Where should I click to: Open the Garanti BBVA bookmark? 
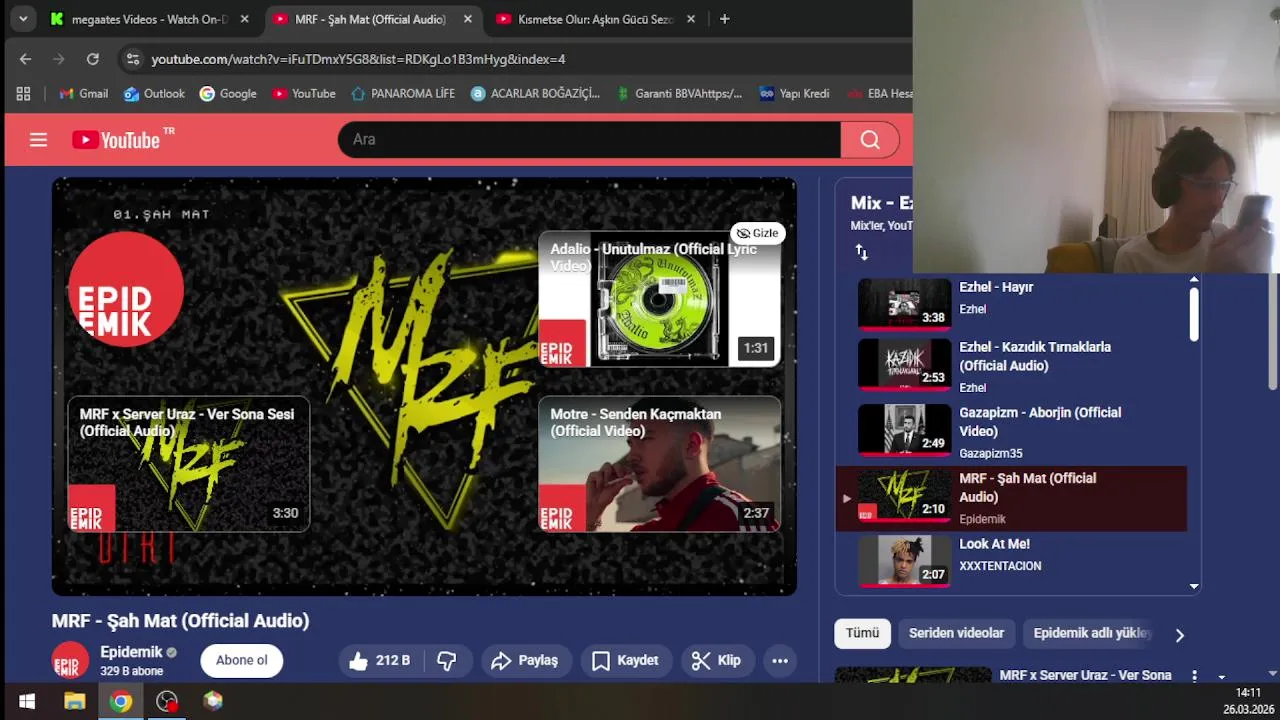pos(679,94)
